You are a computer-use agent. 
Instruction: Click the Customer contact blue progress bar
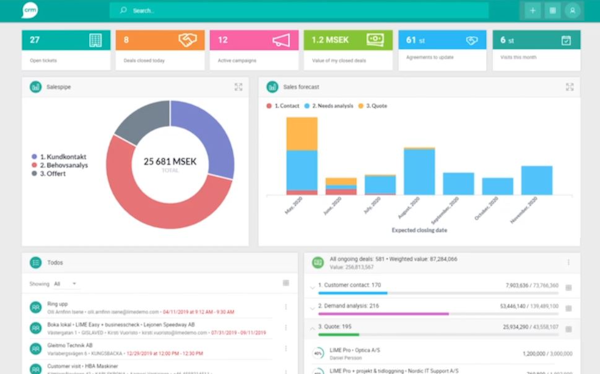pyautogui.click(x=353, y=293)
